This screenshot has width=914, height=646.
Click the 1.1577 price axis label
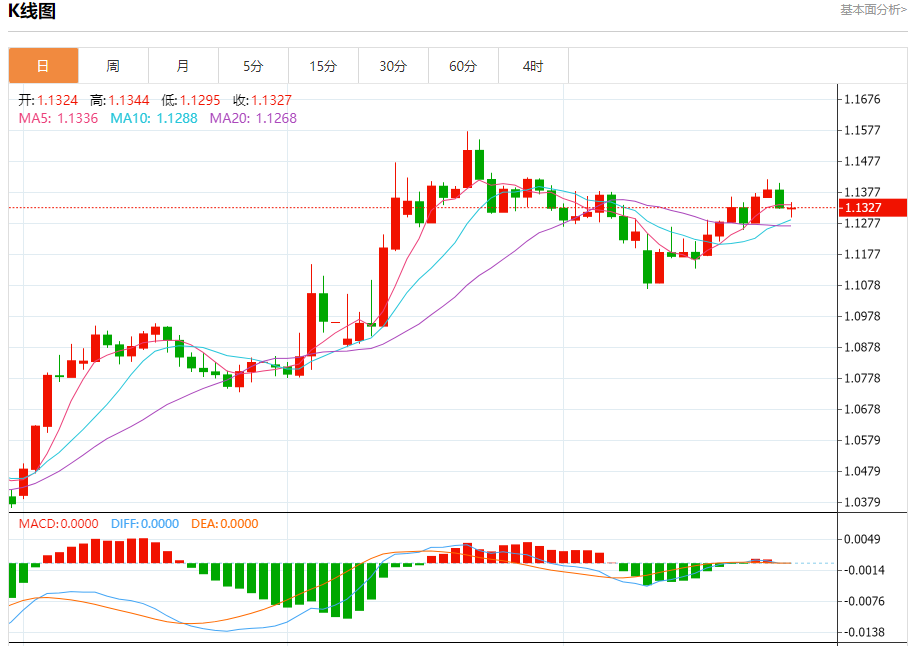click(863, 130)
